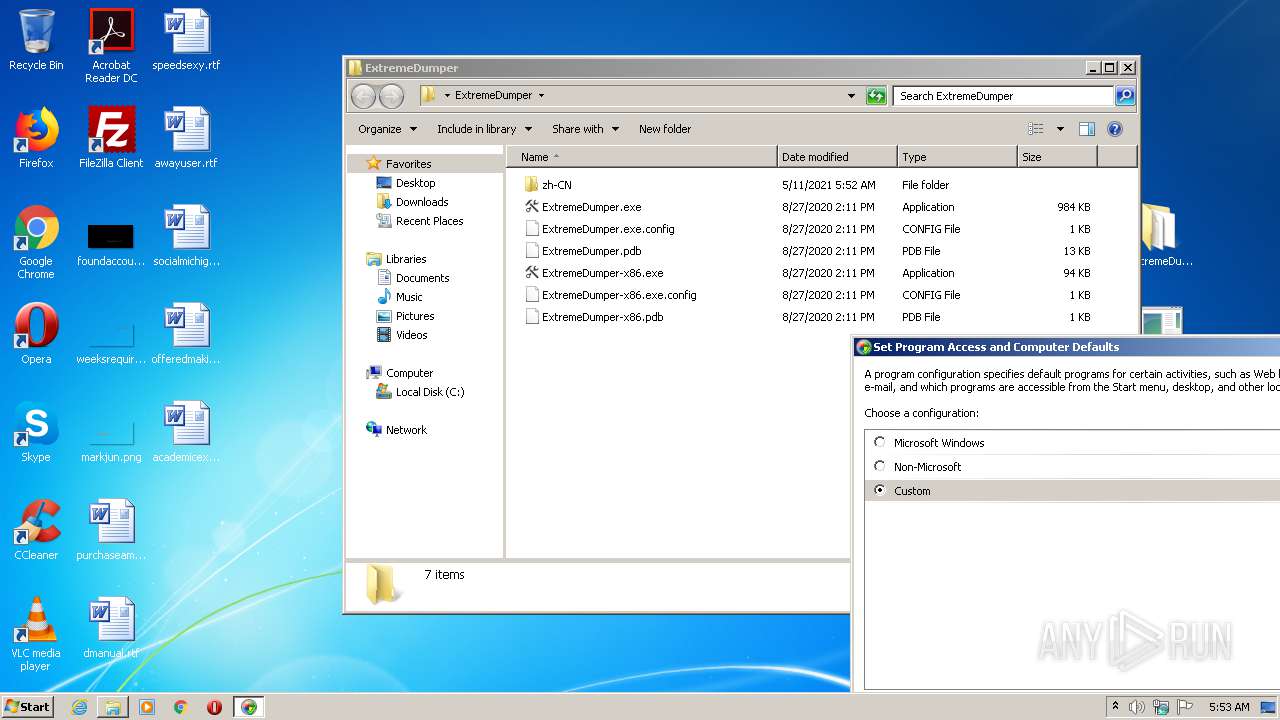Open Internet Explorer from the taskbar
1280x720 pixels.
[79, 707]
